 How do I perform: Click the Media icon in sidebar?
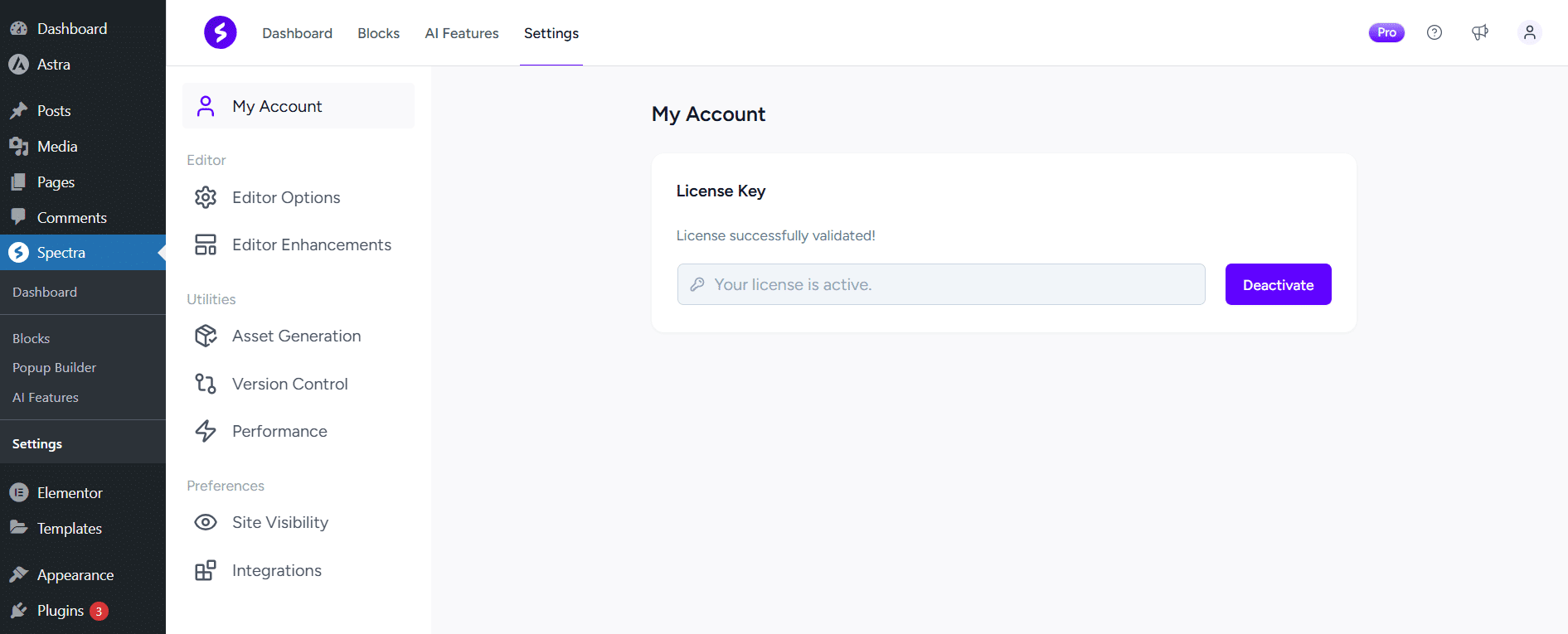(18, 146)
